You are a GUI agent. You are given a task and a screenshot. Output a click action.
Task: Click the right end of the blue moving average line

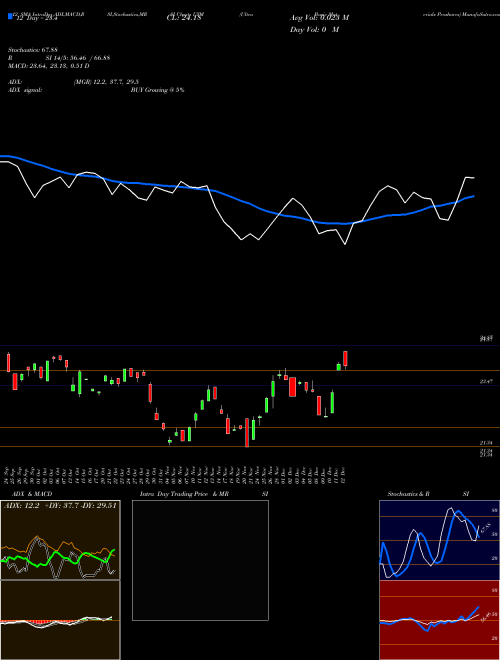[x=473, y=197]
